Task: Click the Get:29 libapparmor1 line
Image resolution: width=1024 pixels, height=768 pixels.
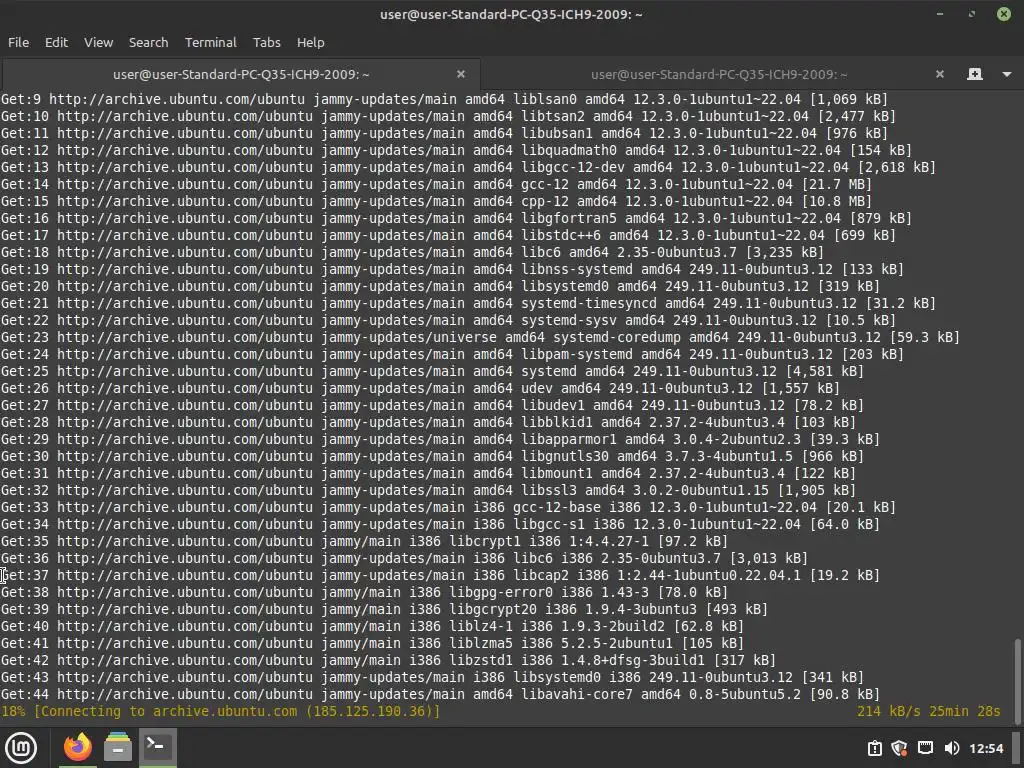Action: click(440, 439)
